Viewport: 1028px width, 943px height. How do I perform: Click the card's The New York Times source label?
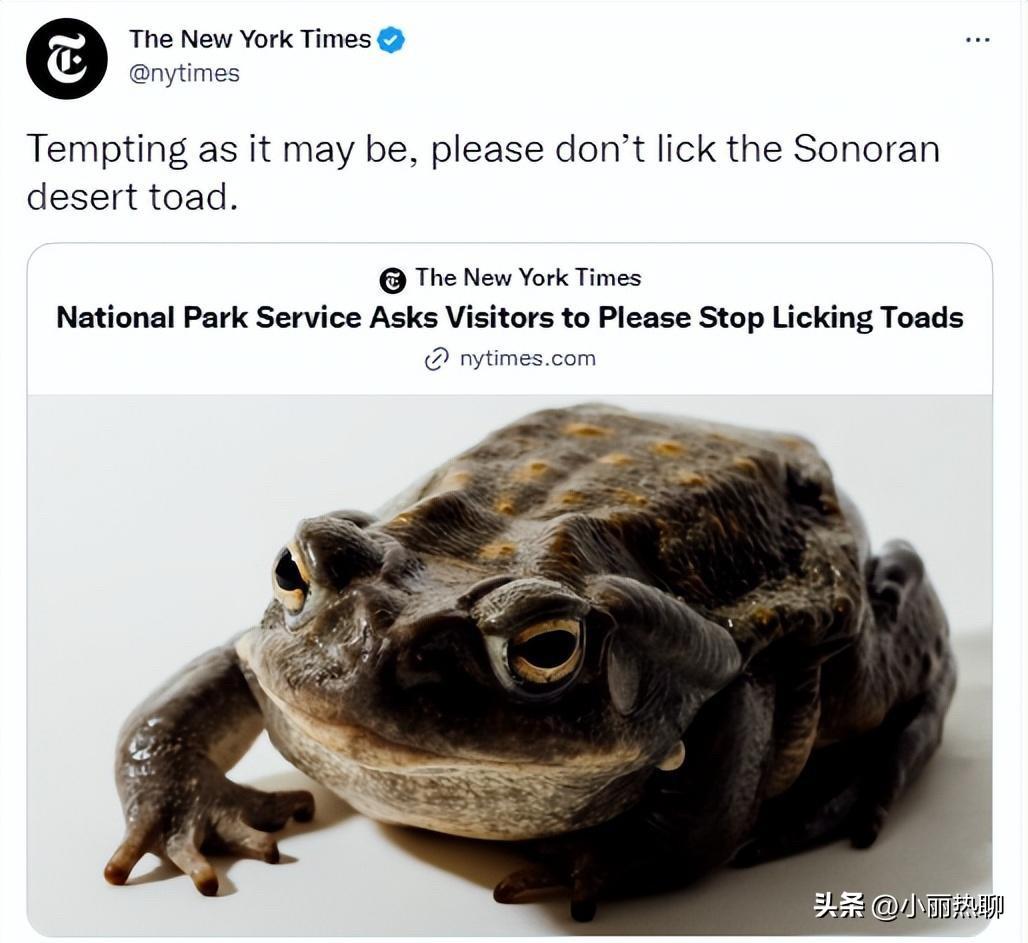click(528, 277)
